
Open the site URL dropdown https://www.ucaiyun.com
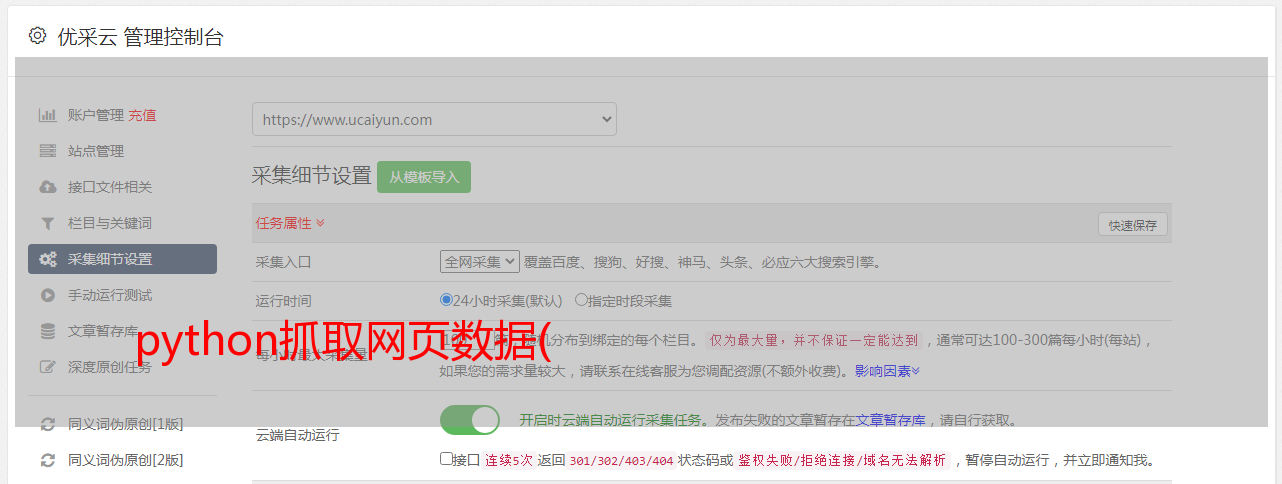click(434, 119)
